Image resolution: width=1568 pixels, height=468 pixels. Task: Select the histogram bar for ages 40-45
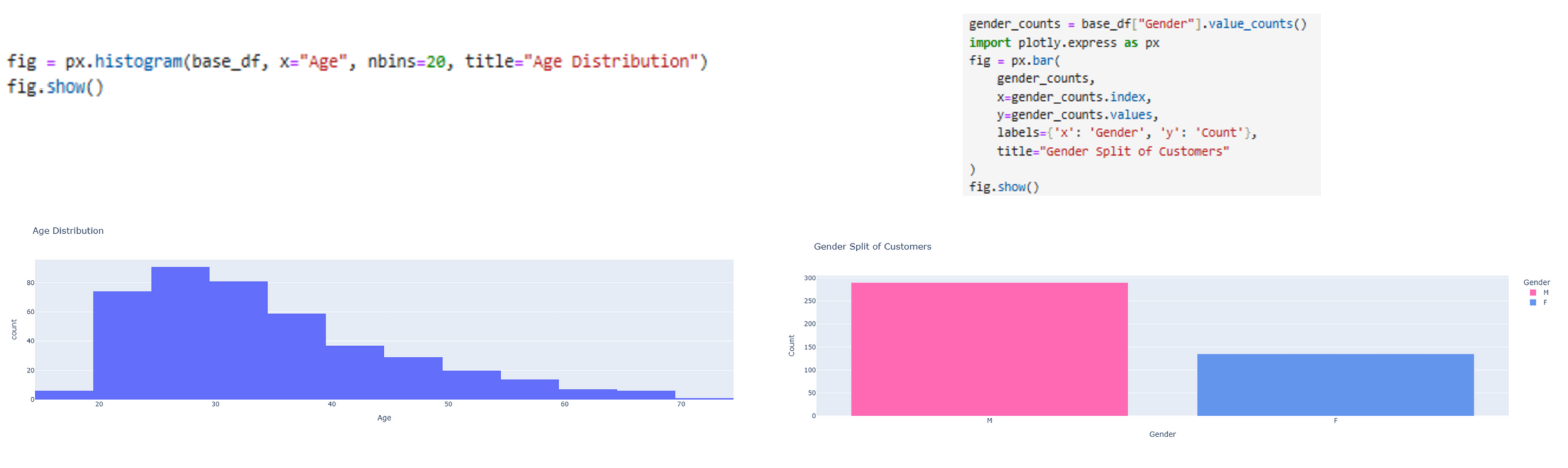pos(355,372)
